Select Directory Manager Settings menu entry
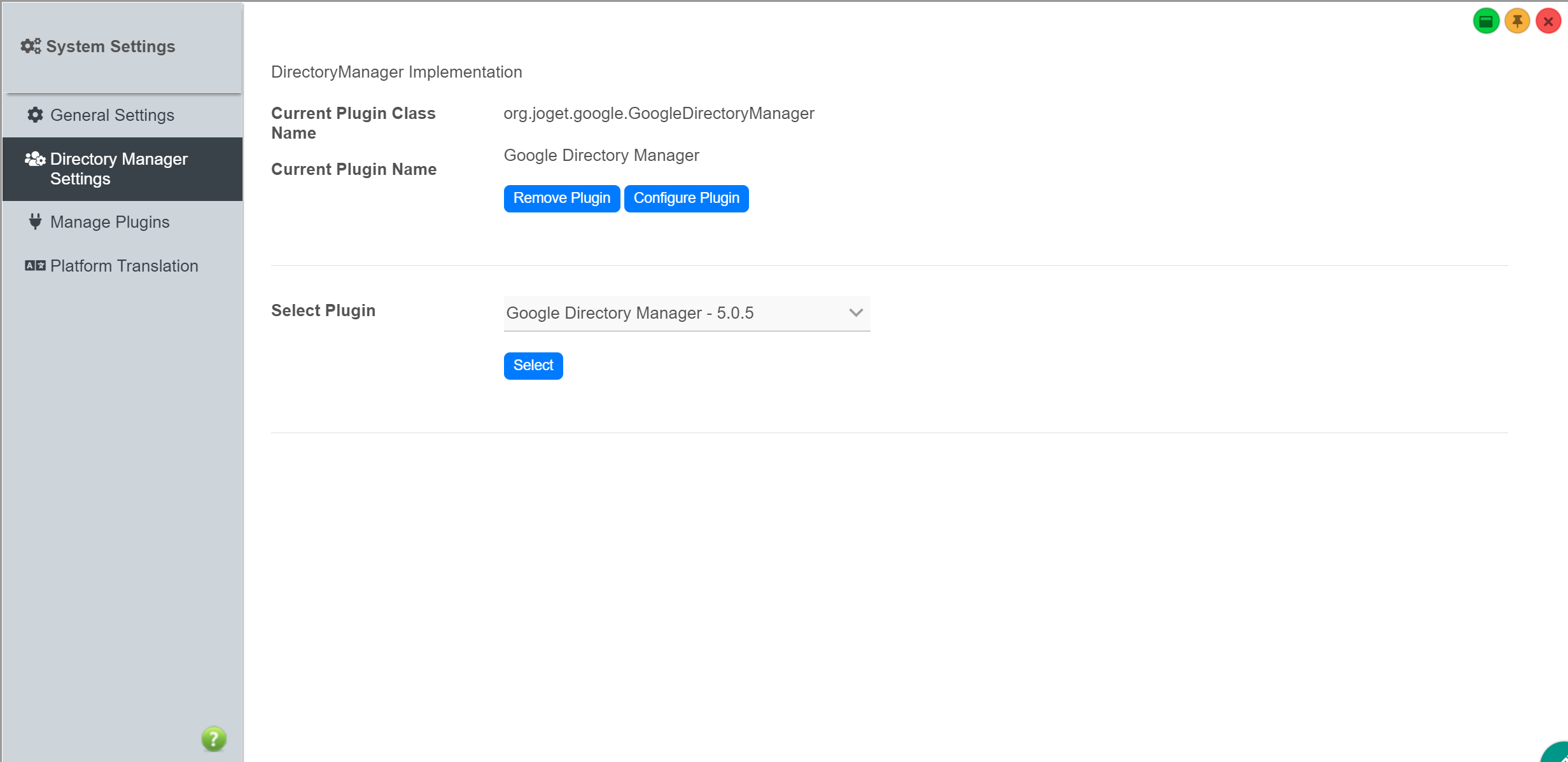The width and height of the screenshot is (1568, 762). (x=118, y=169)
